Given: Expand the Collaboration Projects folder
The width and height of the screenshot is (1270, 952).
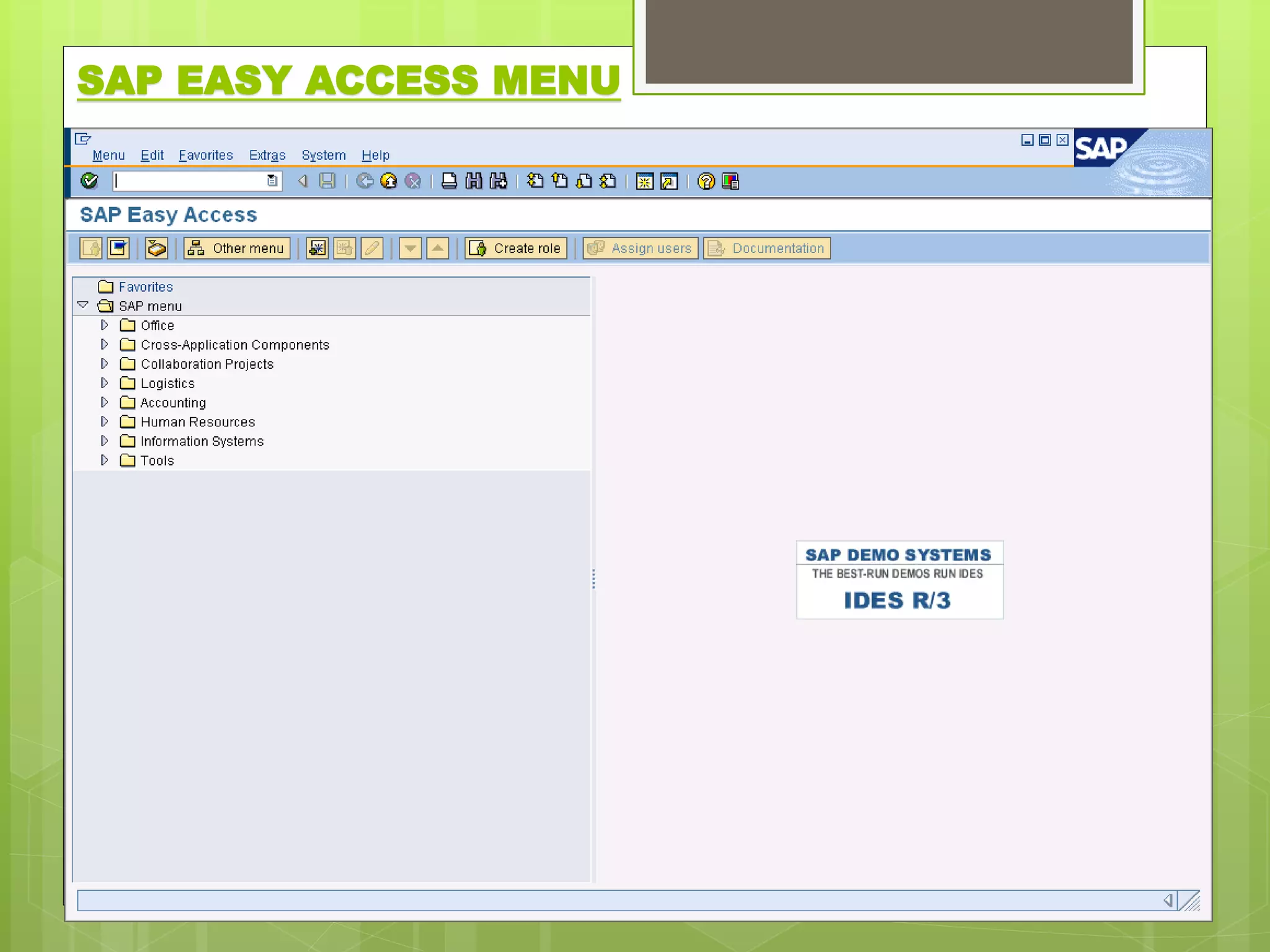Looking at the screenshot, I should coord(104,363).
